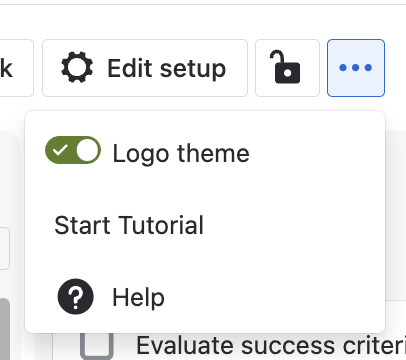Screen dimensions: 406x360
Task: Click the word Help beside the question mark
Action: pyautogui.click(x=138, y=297)
